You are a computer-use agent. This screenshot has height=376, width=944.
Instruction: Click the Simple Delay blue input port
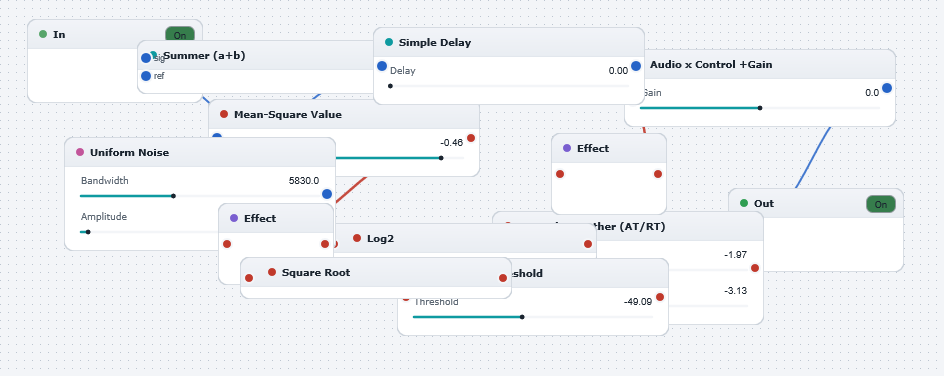pos(382,66)
